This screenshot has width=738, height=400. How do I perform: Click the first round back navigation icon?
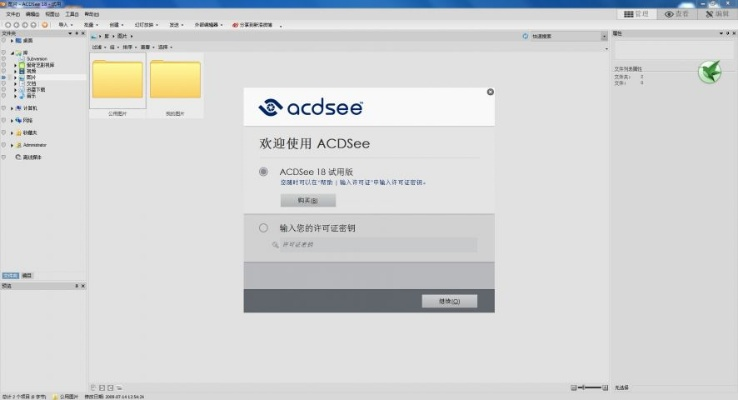coord(8,25)
